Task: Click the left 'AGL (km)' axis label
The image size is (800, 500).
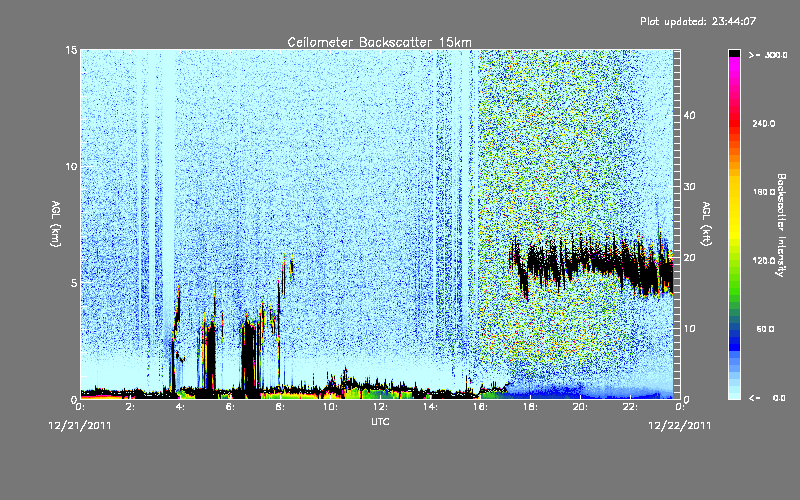Action: 56,223
